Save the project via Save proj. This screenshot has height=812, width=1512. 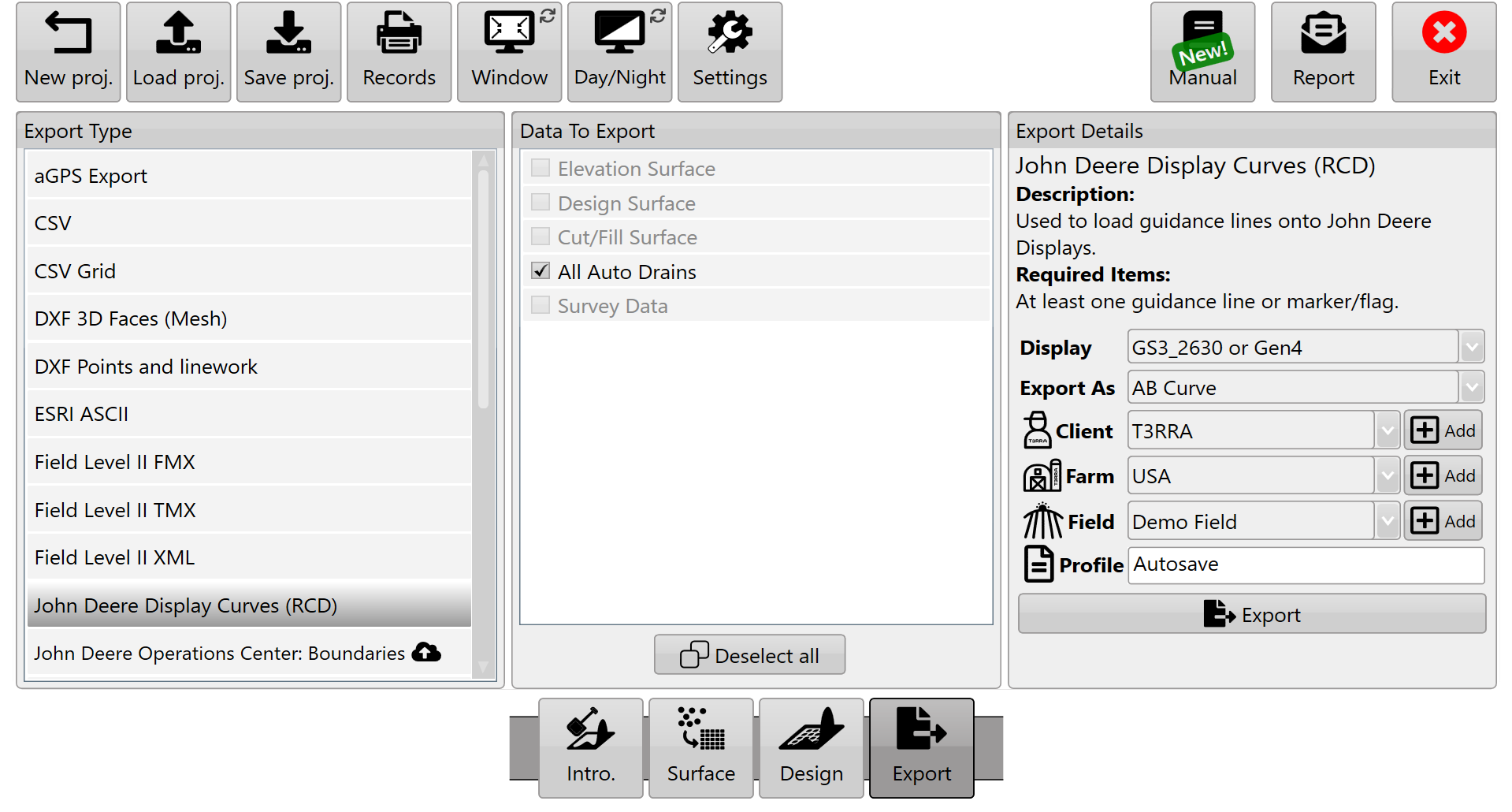click(x=289, y=52)
